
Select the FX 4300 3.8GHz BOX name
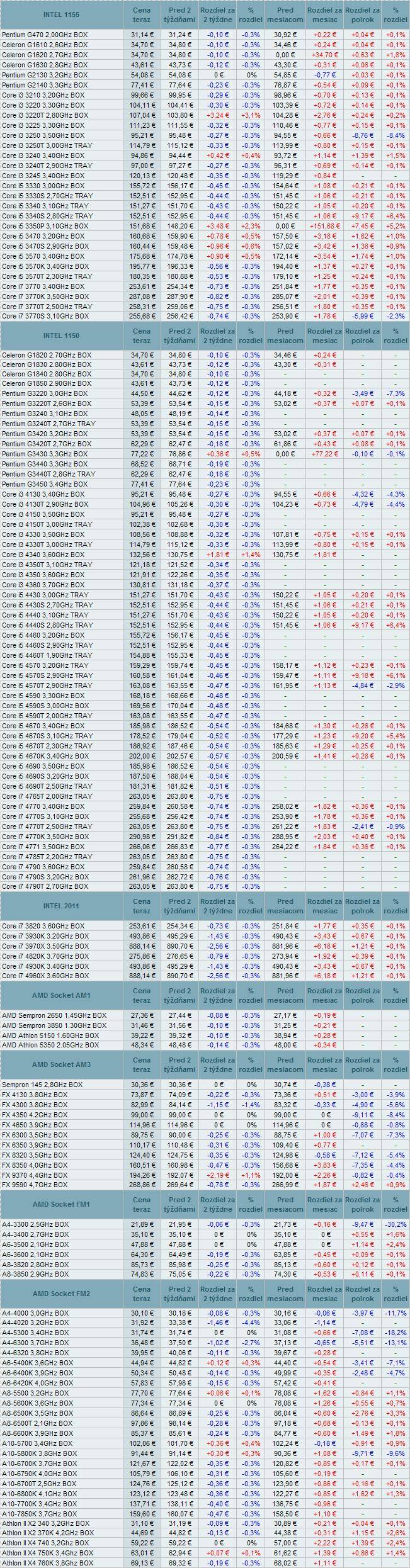(35, 1105)
